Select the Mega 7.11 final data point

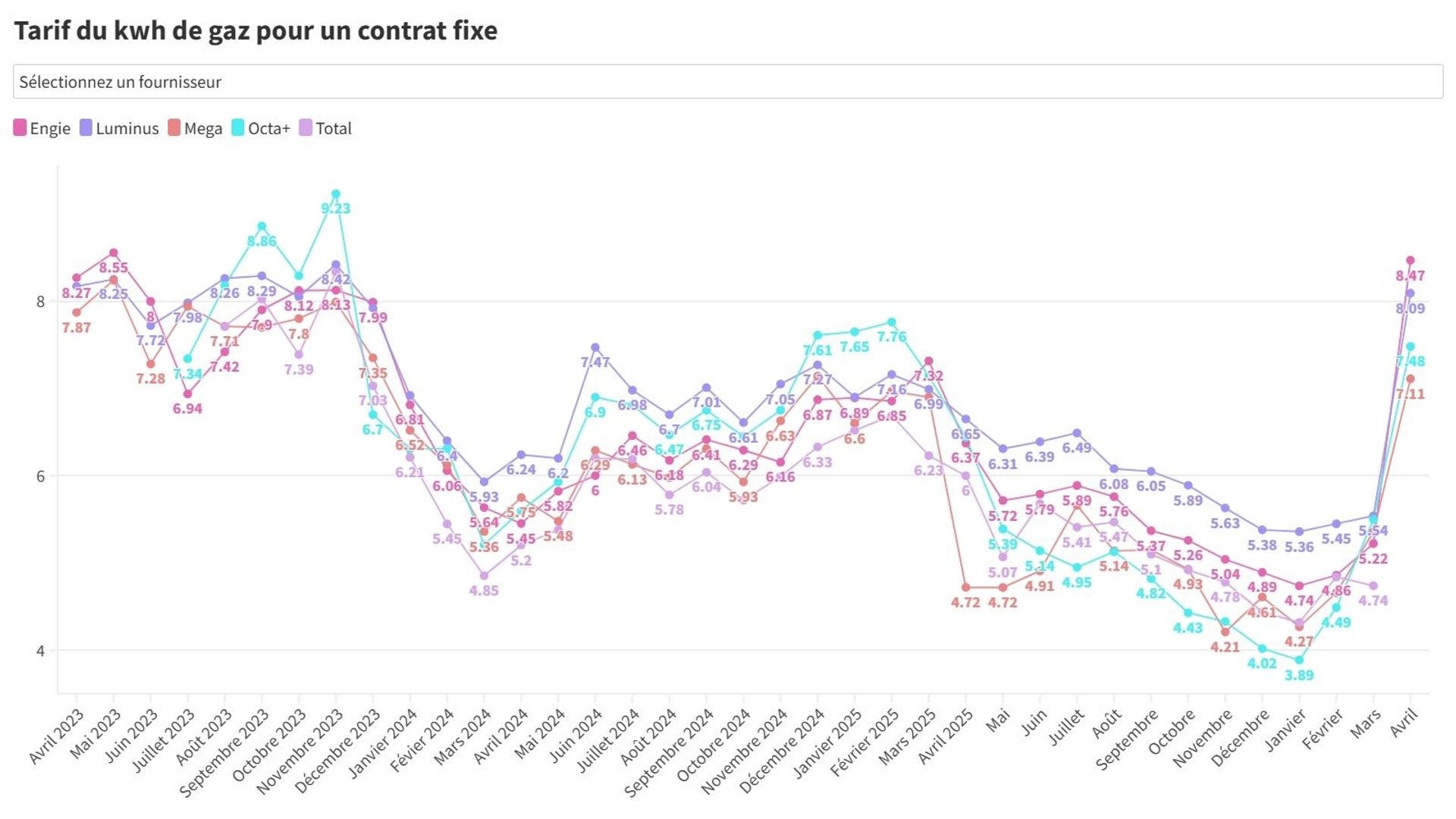click(x=1410, y=378)
